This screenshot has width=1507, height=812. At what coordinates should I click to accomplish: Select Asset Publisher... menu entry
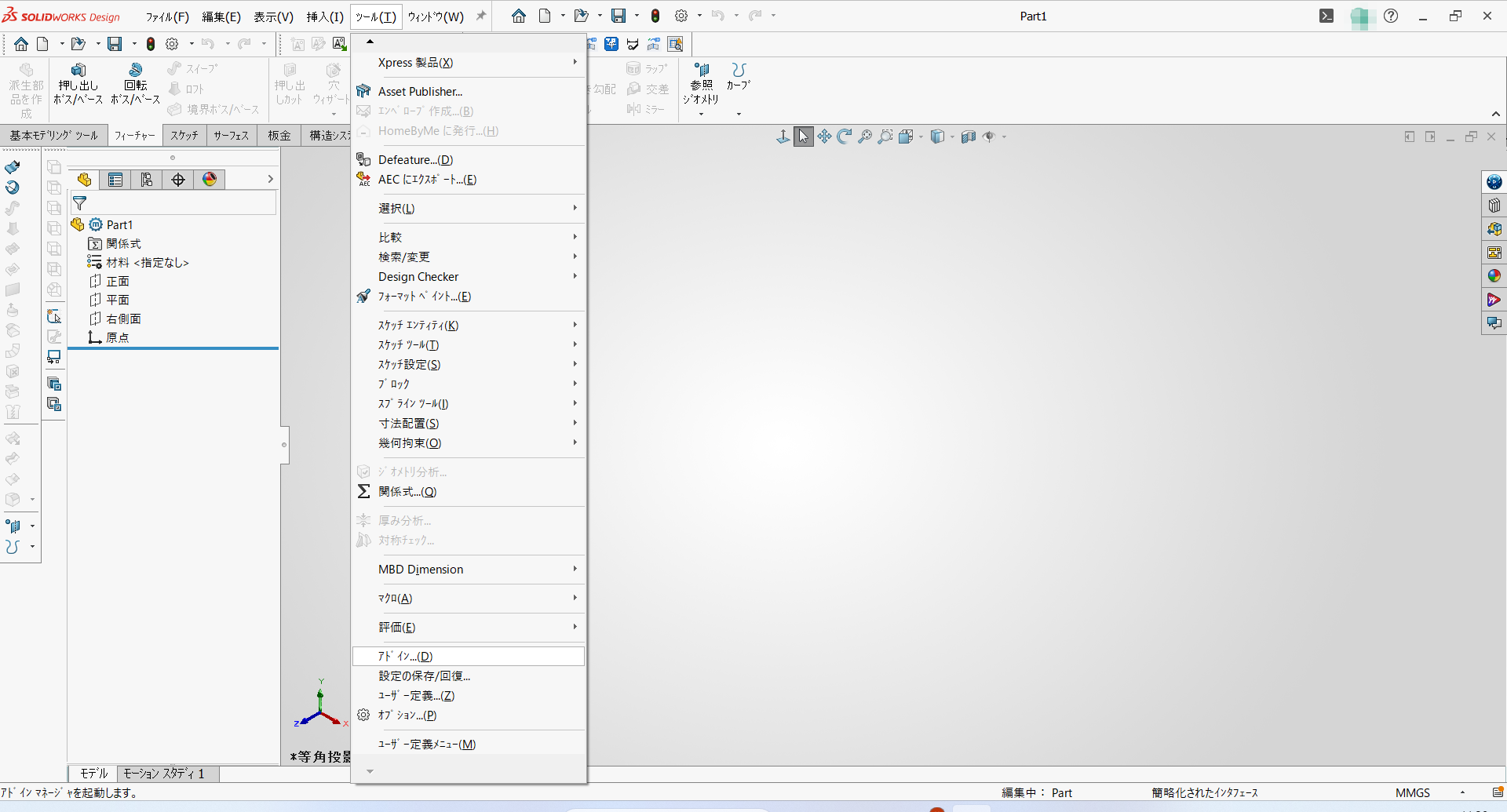click(x=469, y=92)
